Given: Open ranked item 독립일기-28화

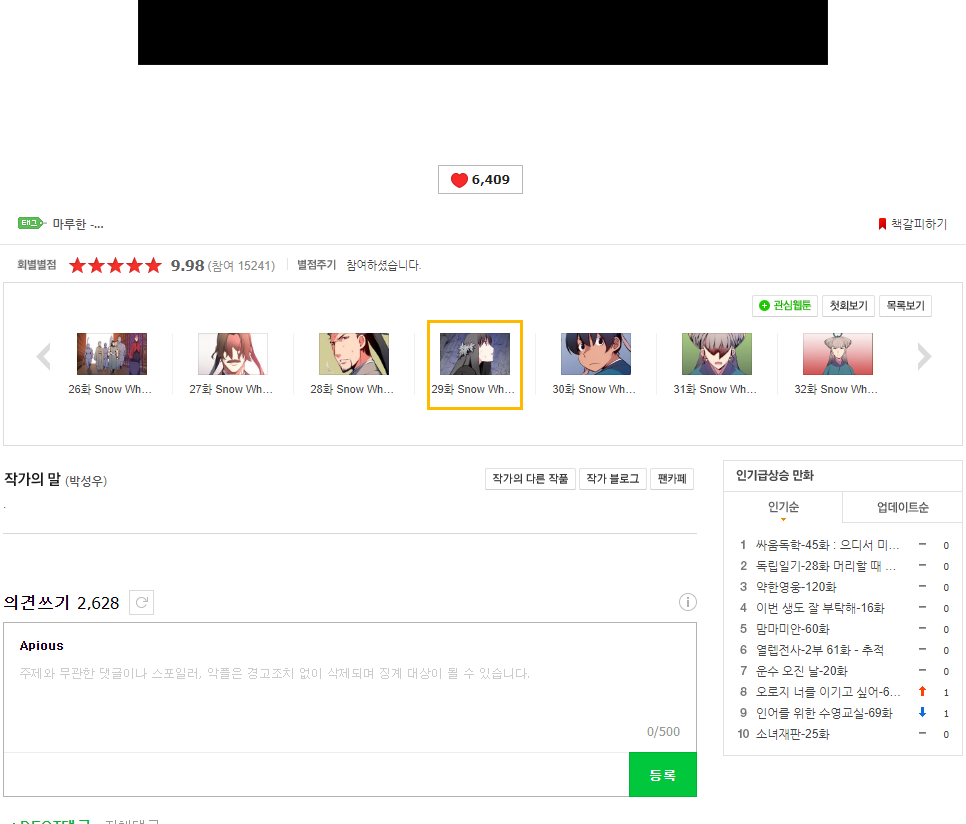Looking at the screenshot, I should pos(826,566).
